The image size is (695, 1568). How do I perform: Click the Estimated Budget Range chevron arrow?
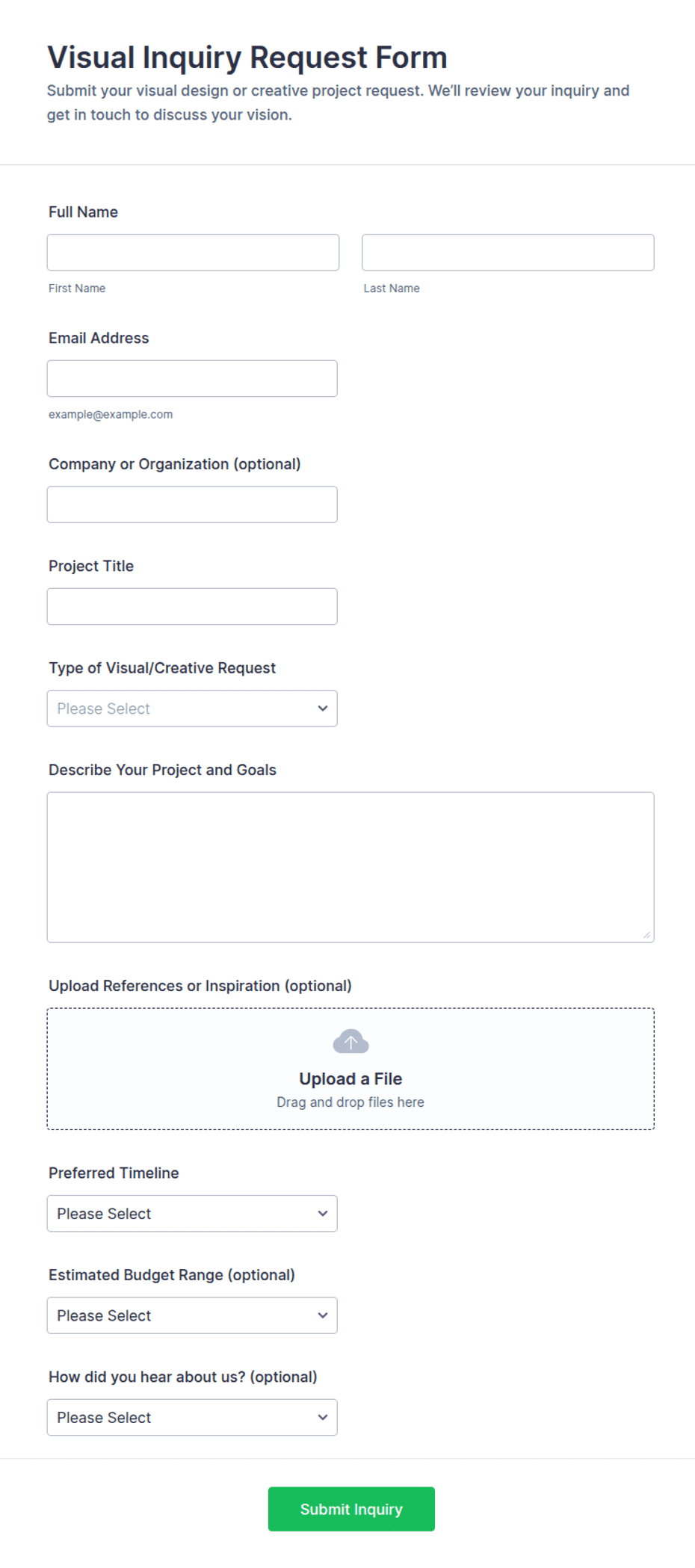click(323, 1315)
